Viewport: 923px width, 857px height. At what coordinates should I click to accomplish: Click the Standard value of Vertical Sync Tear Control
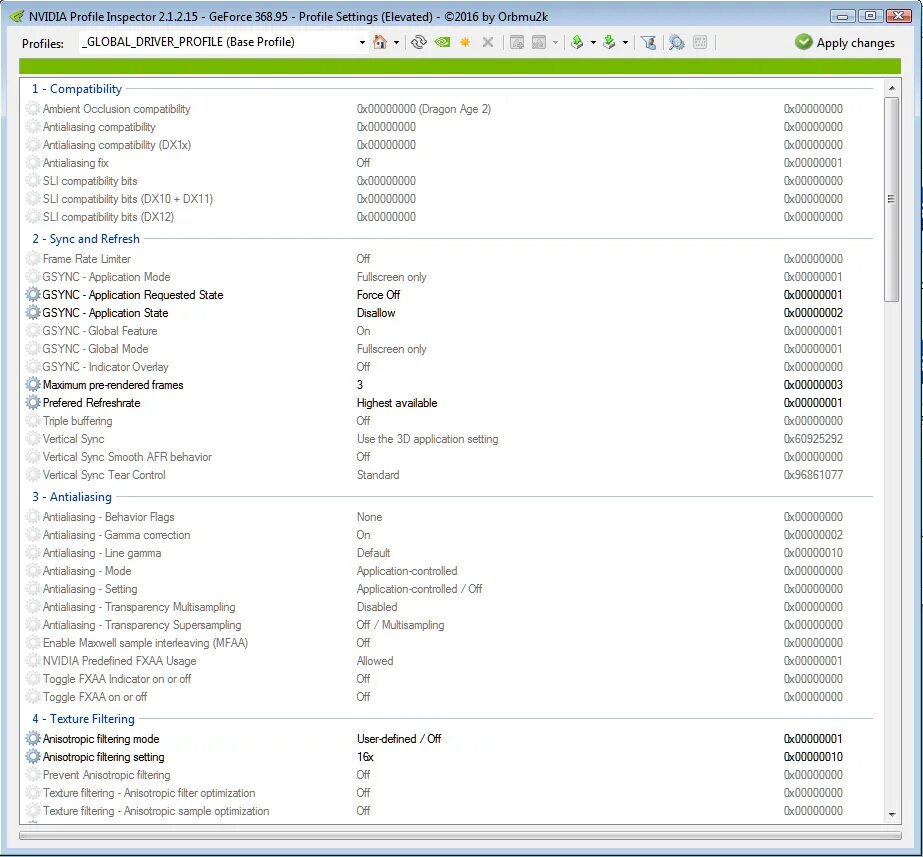[x=378, y=475]
